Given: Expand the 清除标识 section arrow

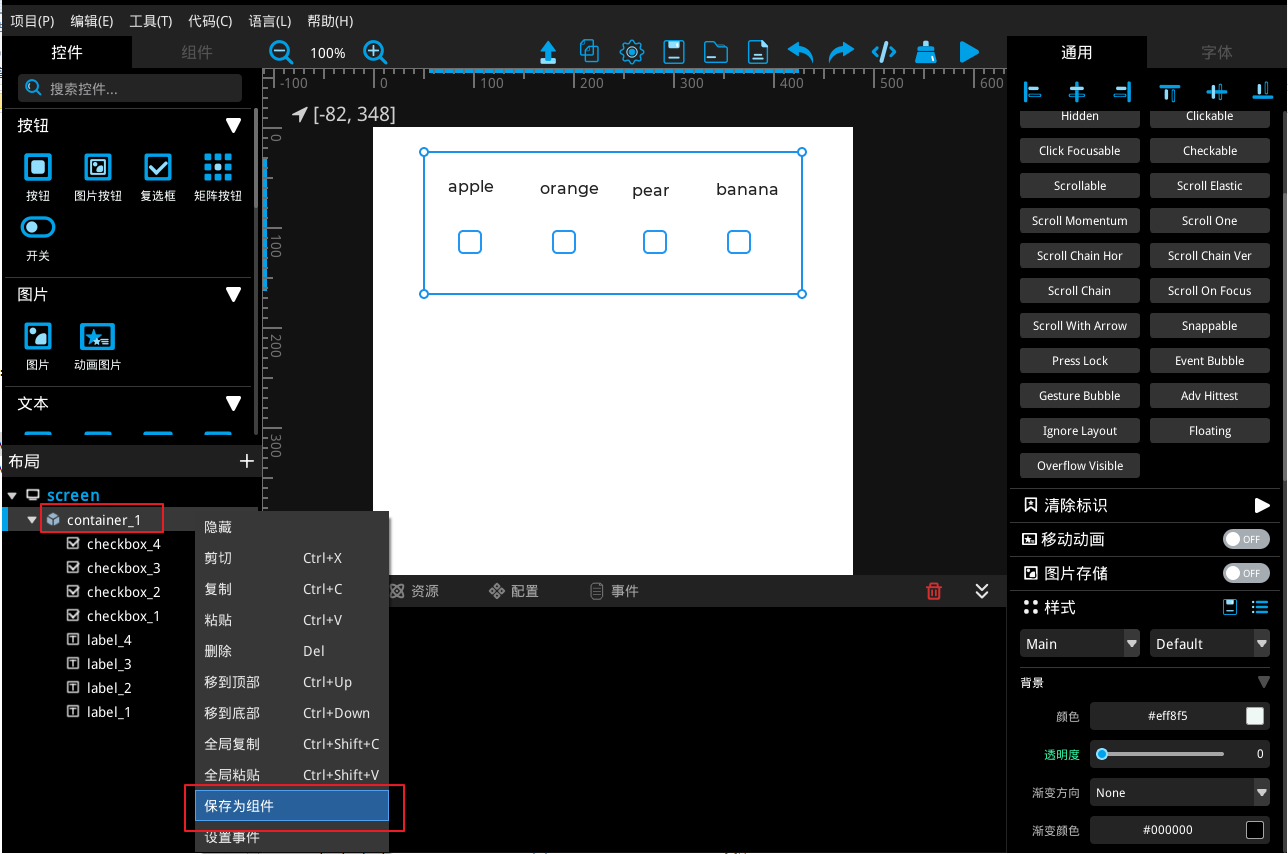Looking at the screenshot, I should coord(1261,505).
